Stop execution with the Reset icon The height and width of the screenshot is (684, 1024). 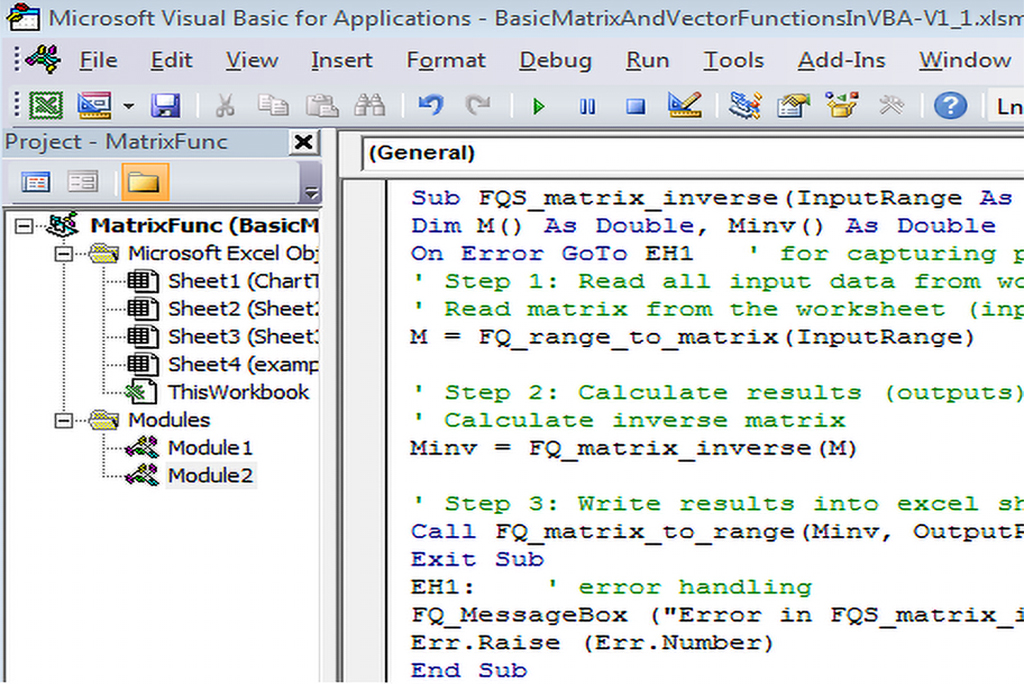[x=635, y=106]
